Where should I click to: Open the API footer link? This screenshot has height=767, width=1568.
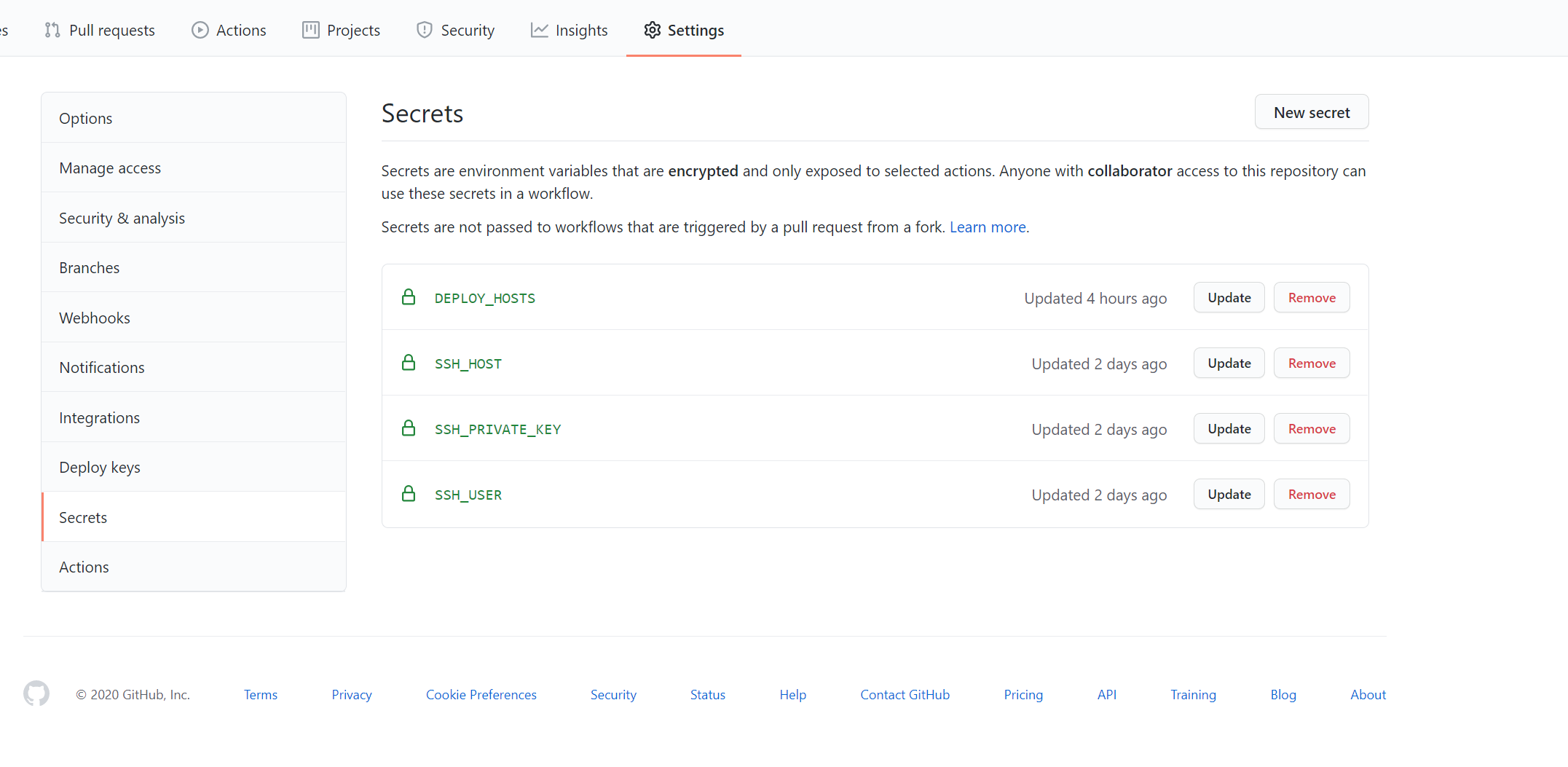click(1107, 694)
